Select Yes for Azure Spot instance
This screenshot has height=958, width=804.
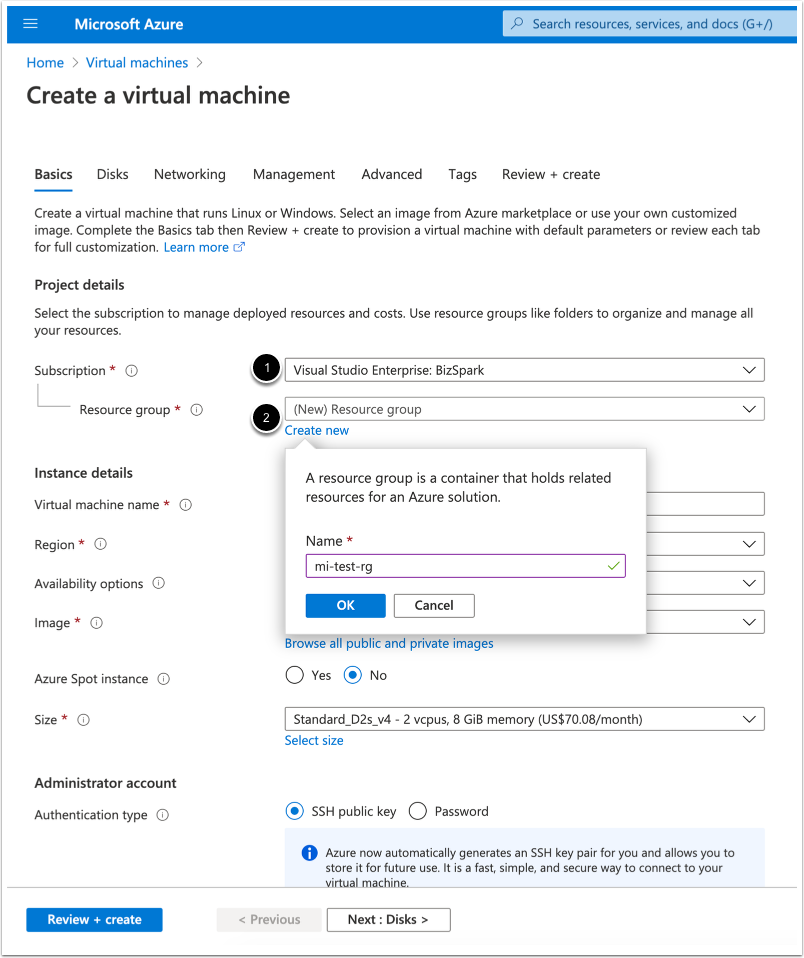click(x=294, y=675)
